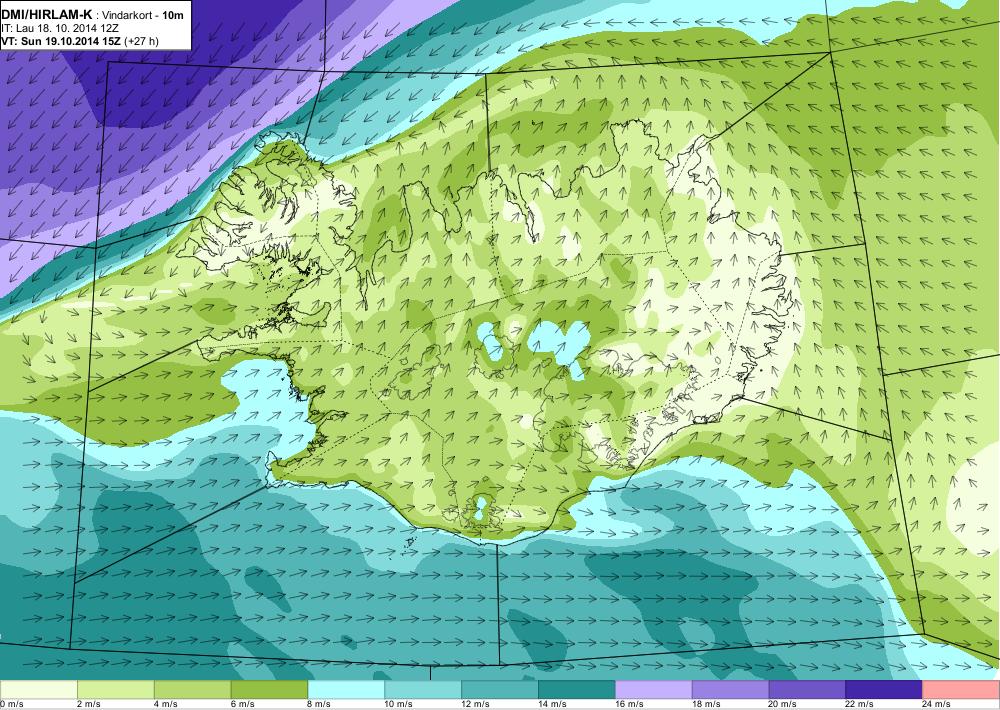Click the 'VT: Sun 19.10.2014 15Z' valid time
This screenshot has width=1000, height=710.
coord(61,41)
